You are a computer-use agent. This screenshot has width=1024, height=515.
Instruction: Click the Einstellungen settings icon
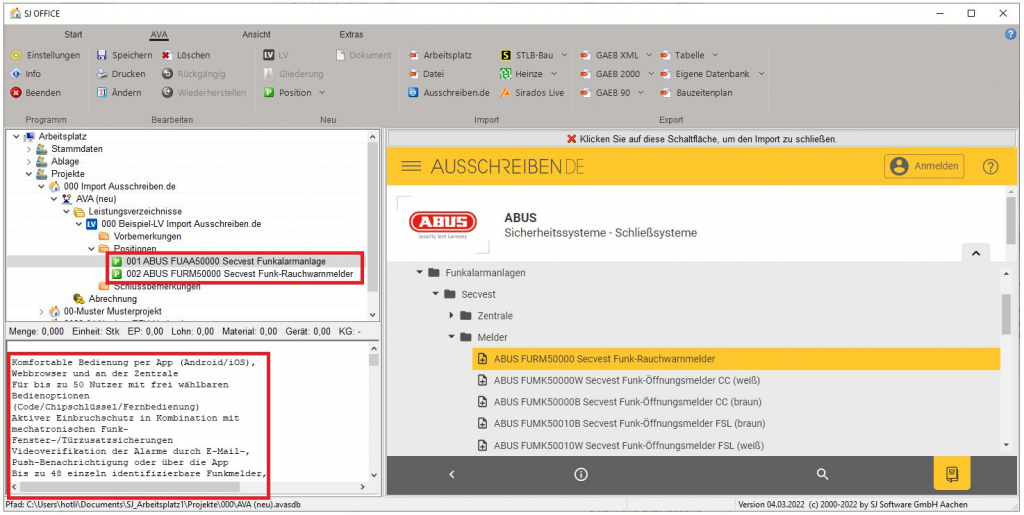point(15,55)
